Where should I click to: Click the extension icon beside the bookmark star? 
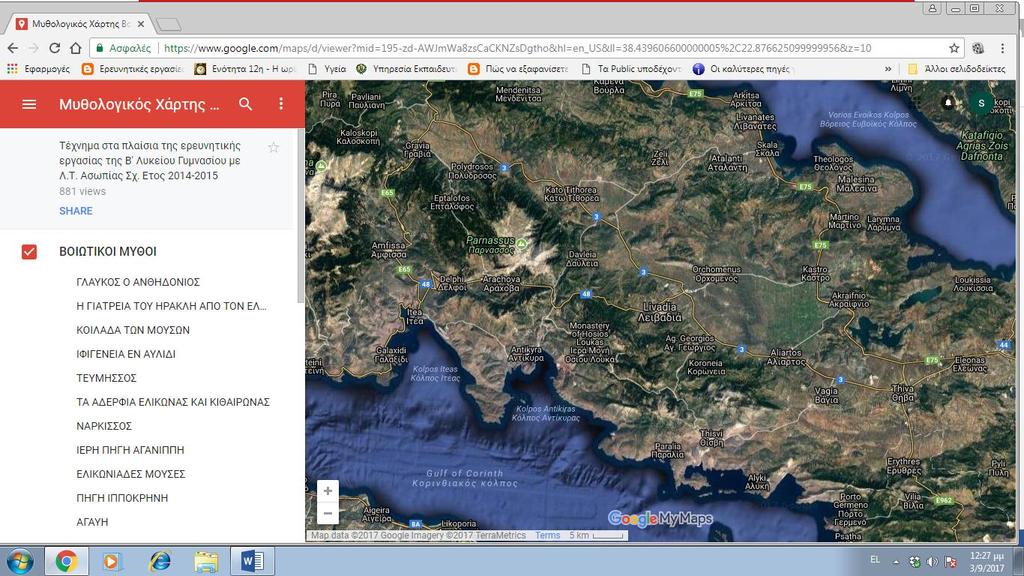click(978, 48)
